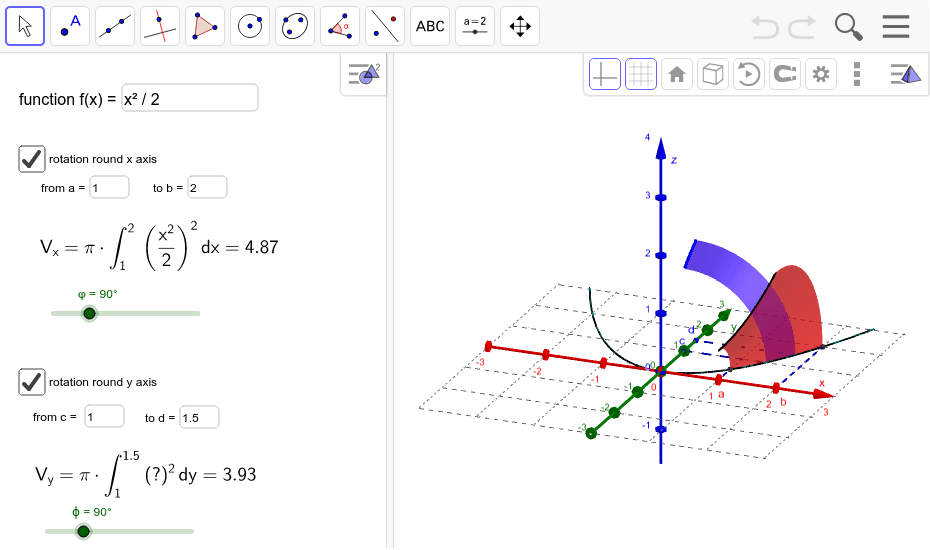Click the Vy integral formula text
930x550 pixels.
click(x=146, y=474)
